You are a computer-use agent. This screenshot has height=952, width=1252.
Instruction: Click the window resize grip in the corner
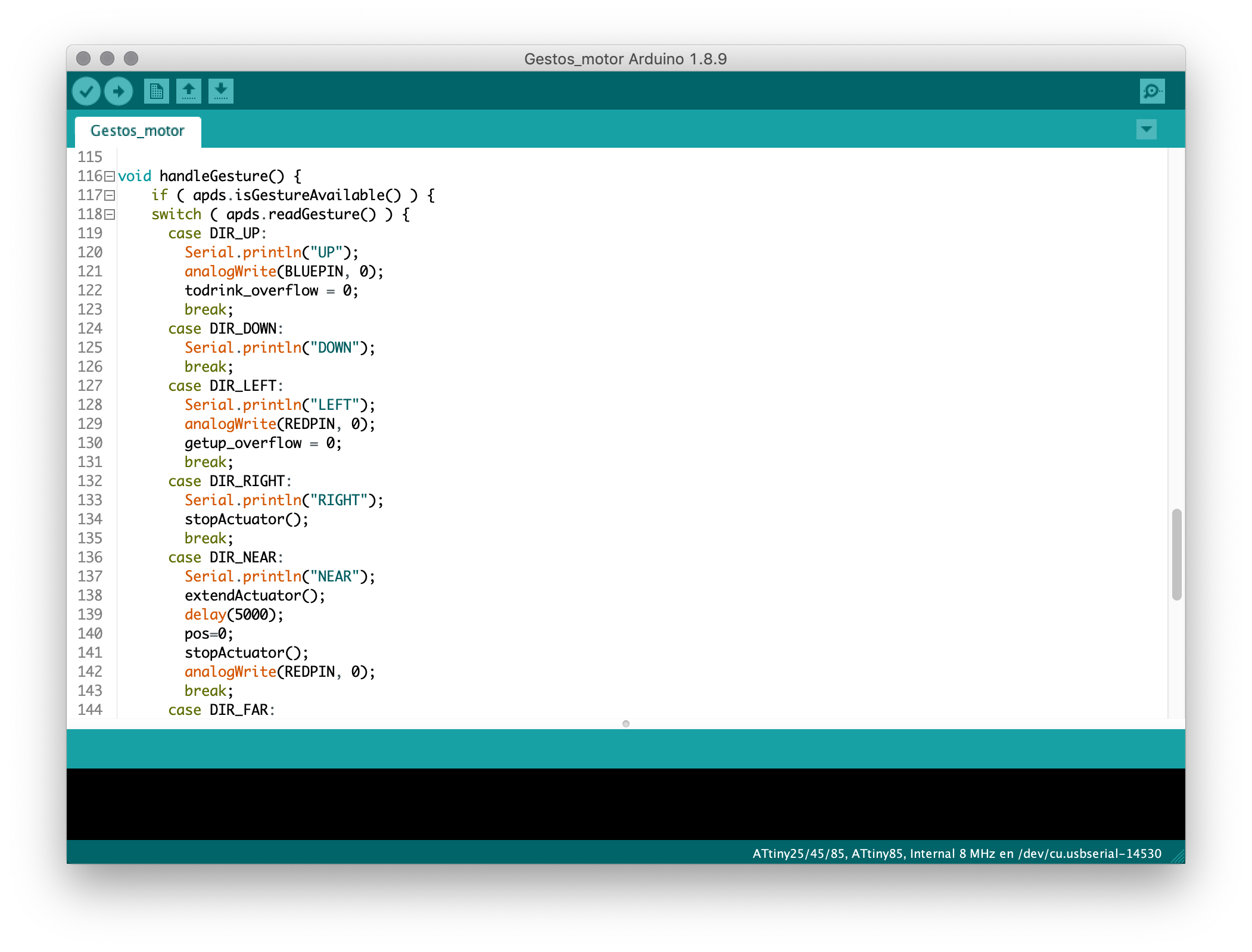[1178, 856]
